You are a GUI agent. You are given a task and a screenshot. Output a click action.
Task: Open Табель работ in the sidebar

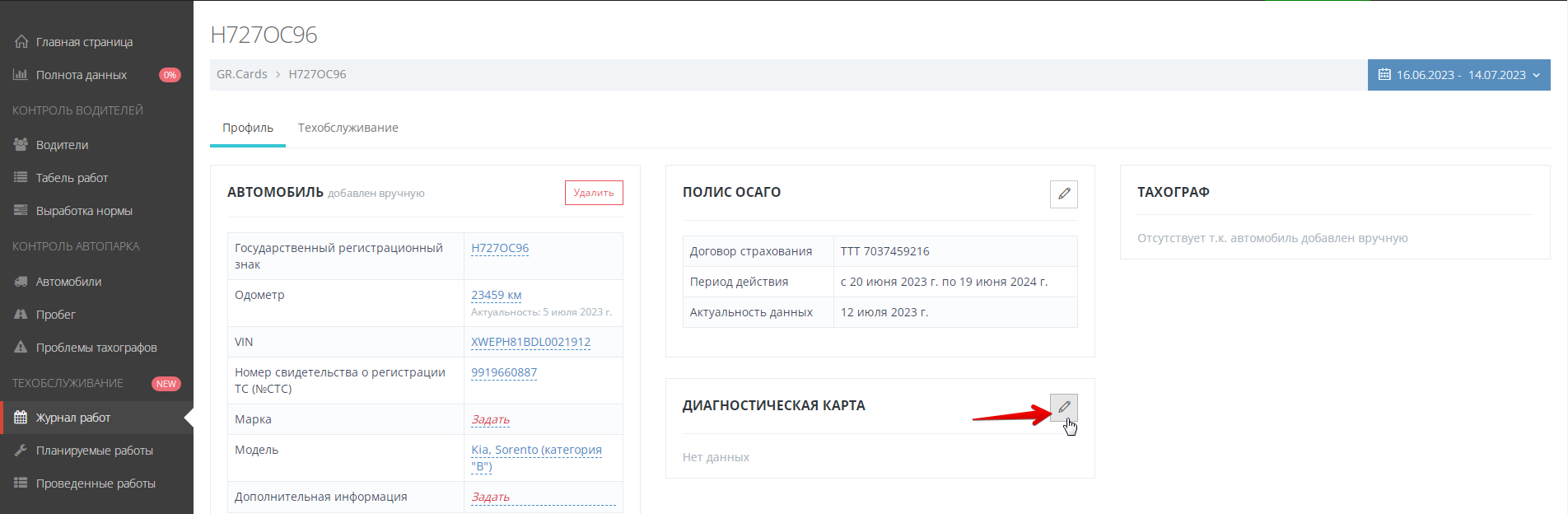tap(72, 178)
